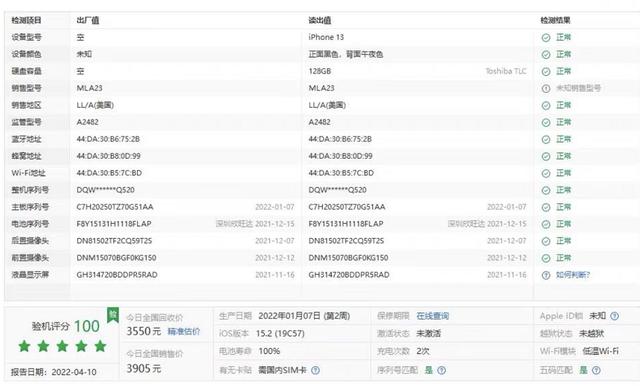Click the question icon in 液晶显示屏 row
Image resolution: width=640 pixels, height=386 pixels.
[x=546, y=275]
